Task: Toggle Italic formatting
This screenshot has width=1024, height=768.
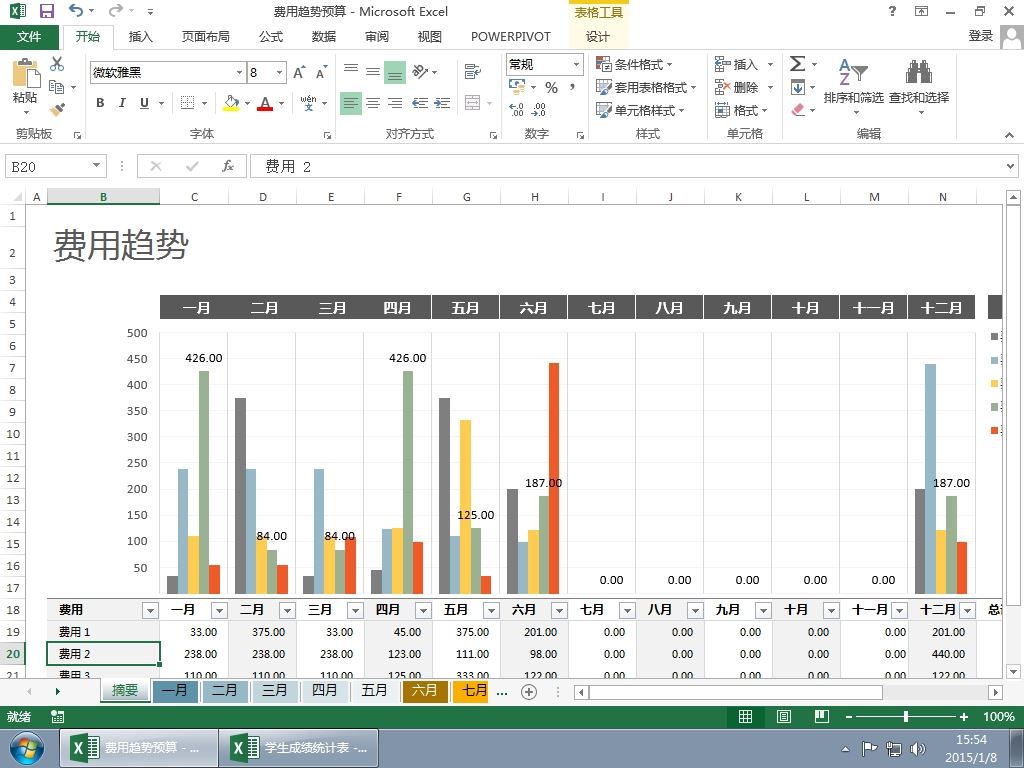Action: [x=121, y=103]
